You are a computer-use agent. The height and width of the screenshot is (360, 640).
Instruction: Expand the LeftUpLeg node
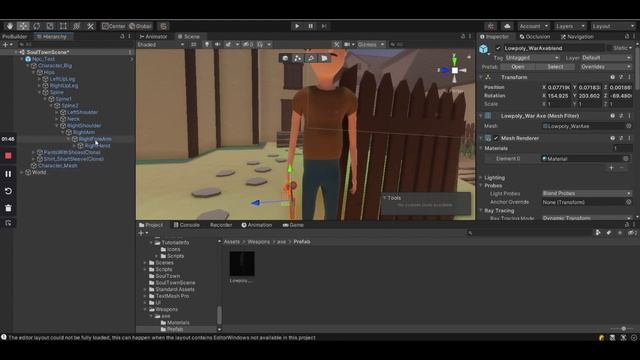point(40,79)
